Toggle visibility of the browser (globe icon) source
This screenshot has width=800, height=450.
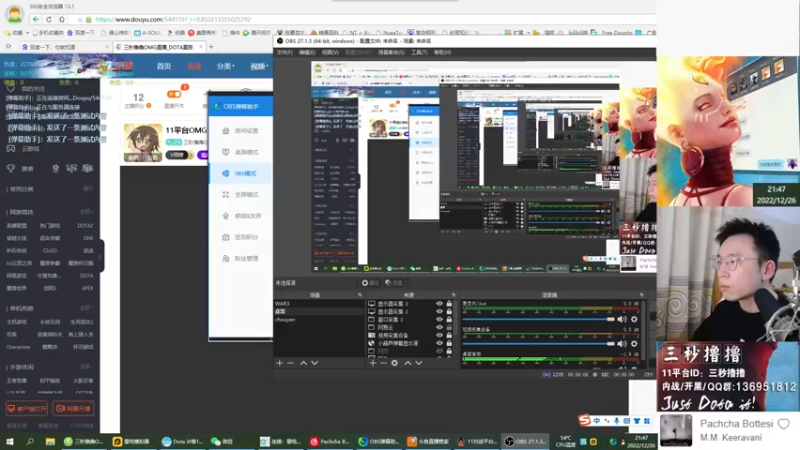(x=439, y=343)
